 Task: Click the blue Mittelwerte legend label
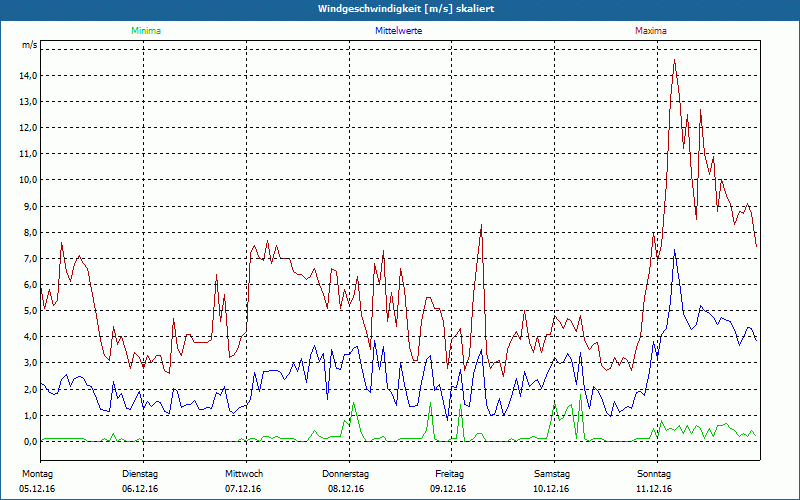click(x=398, y=31)
